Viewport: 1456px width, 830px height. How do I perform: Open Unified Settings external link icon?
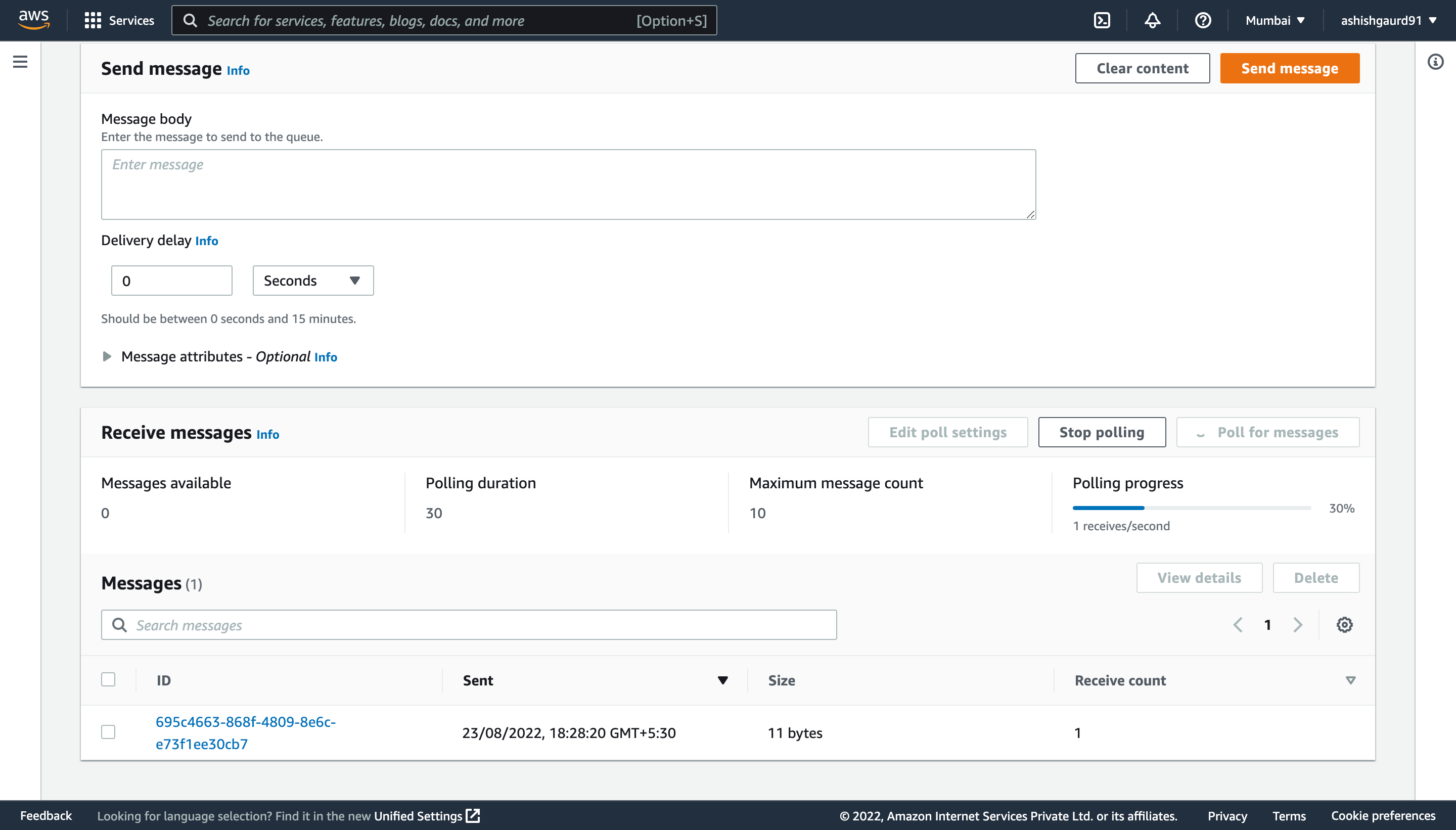tap(473, 816)
